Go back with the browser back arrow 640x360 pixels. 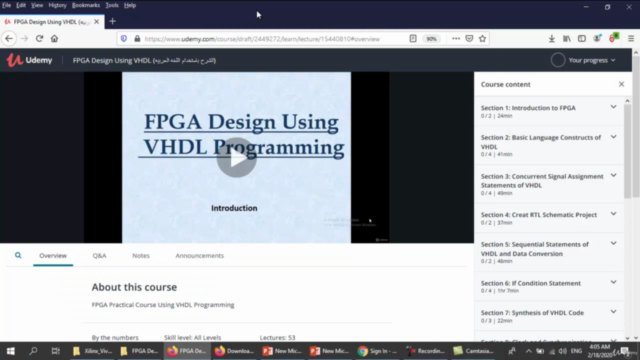[9, 39]
